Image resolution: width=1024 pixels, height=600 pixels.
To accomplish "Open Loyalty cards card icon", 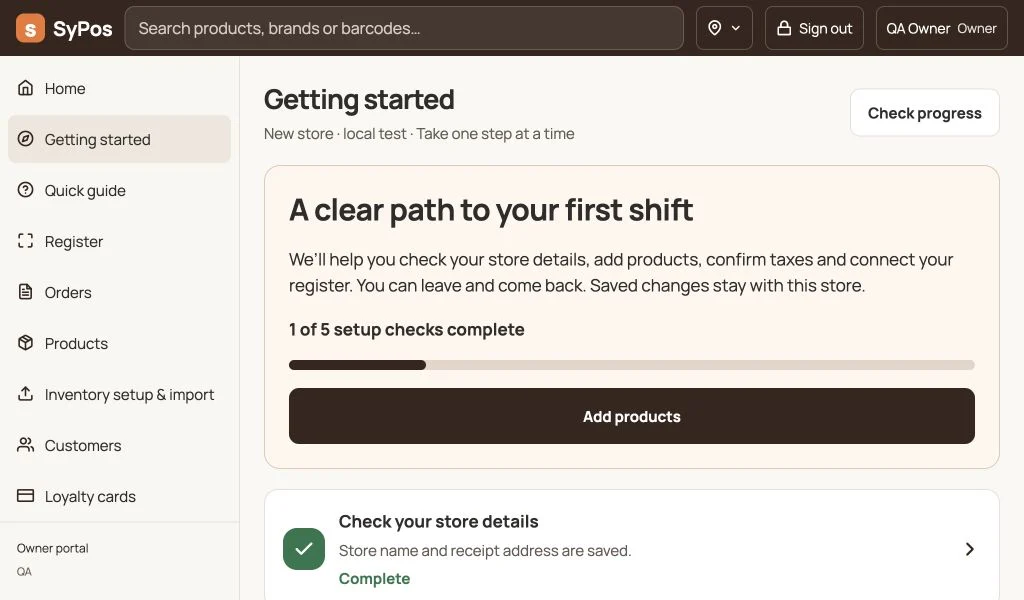I will pos(25,496).
